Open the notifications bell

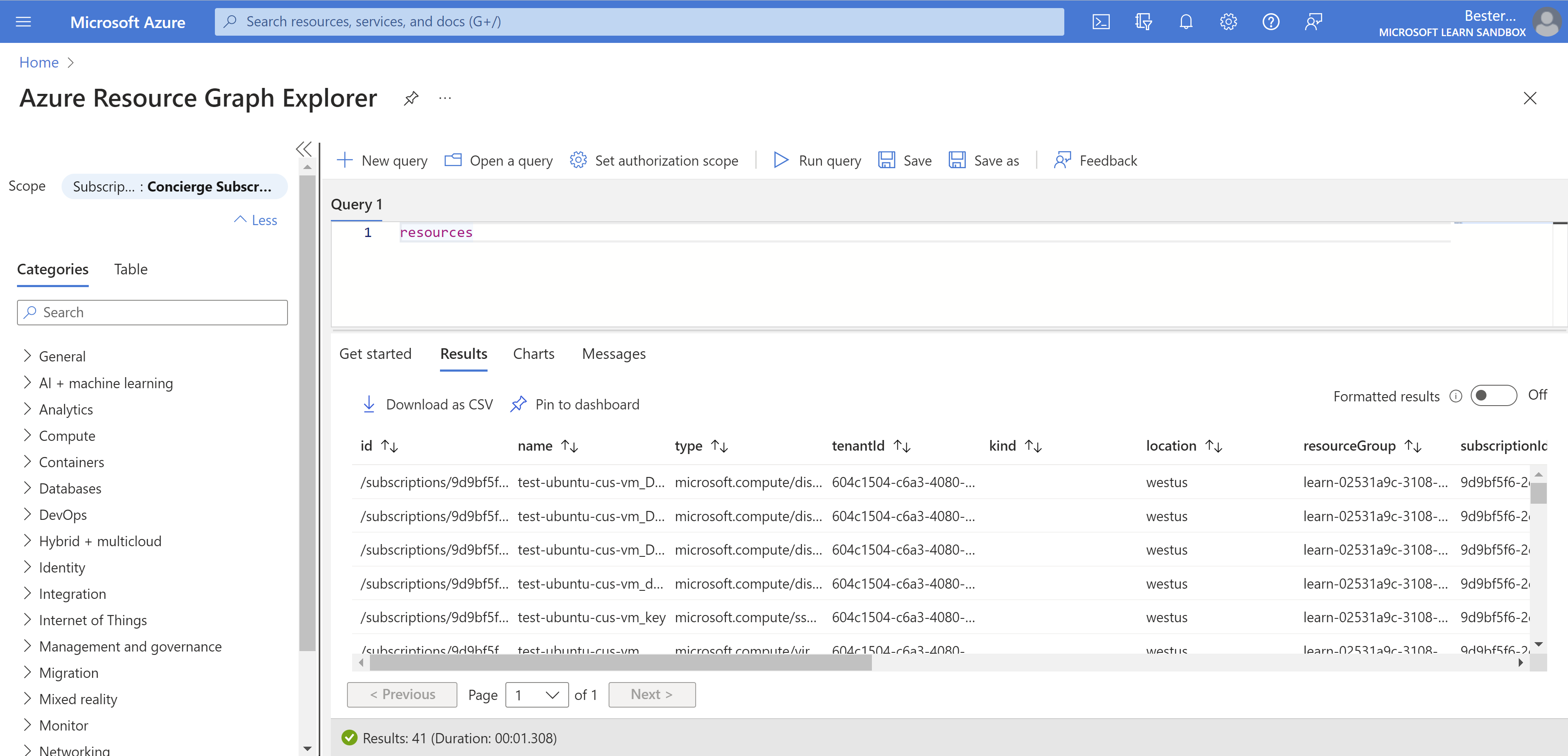1185,22
